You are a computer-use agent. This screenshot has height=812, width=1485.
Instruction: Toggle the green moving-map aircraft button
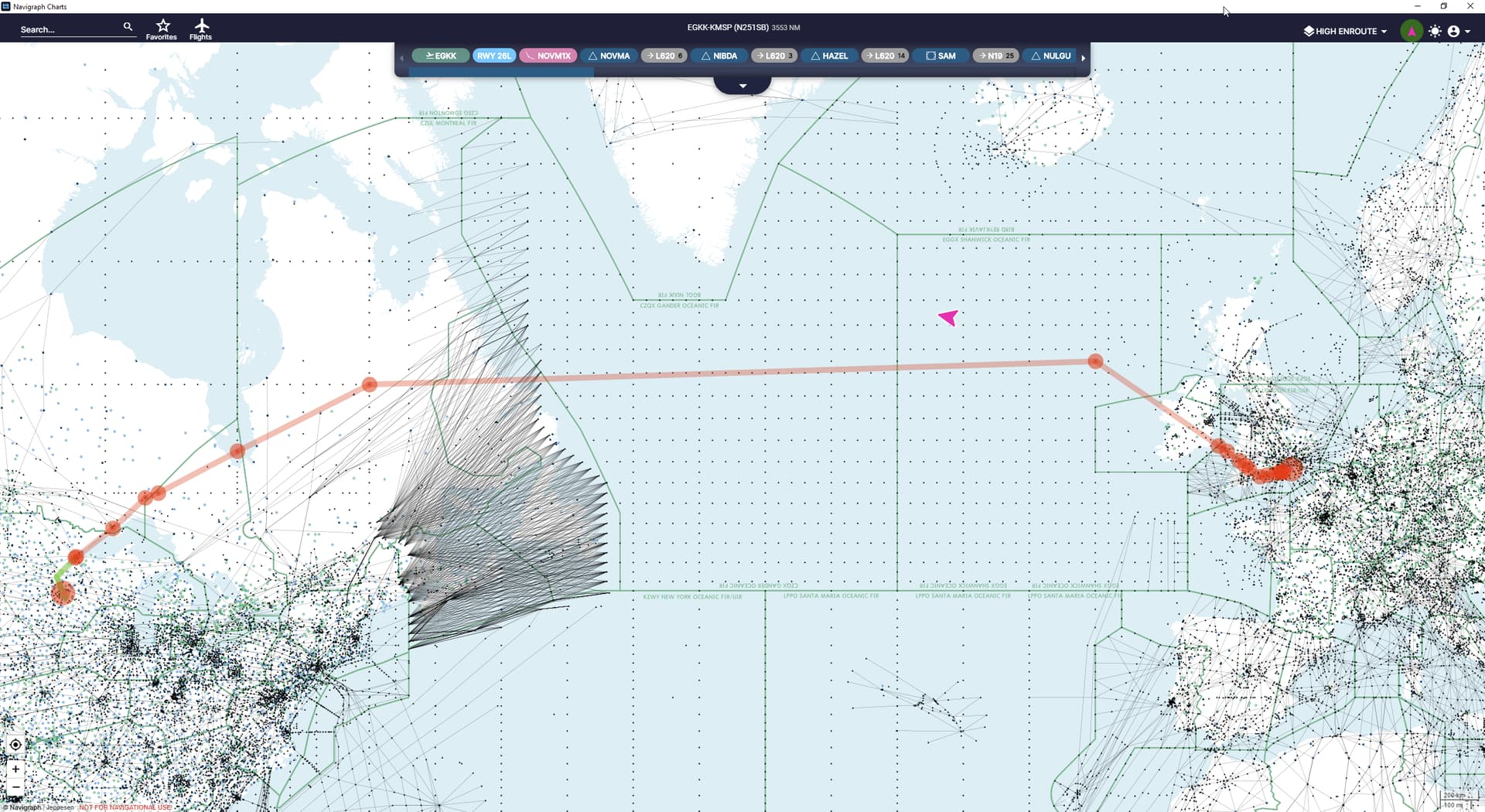(1412, 31)
